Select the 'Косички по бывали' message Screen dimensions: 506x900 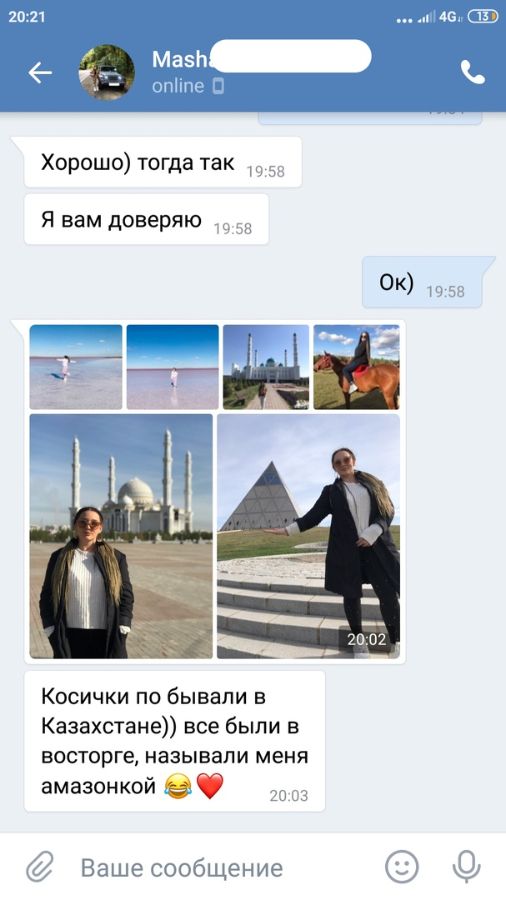click(174, 741)
